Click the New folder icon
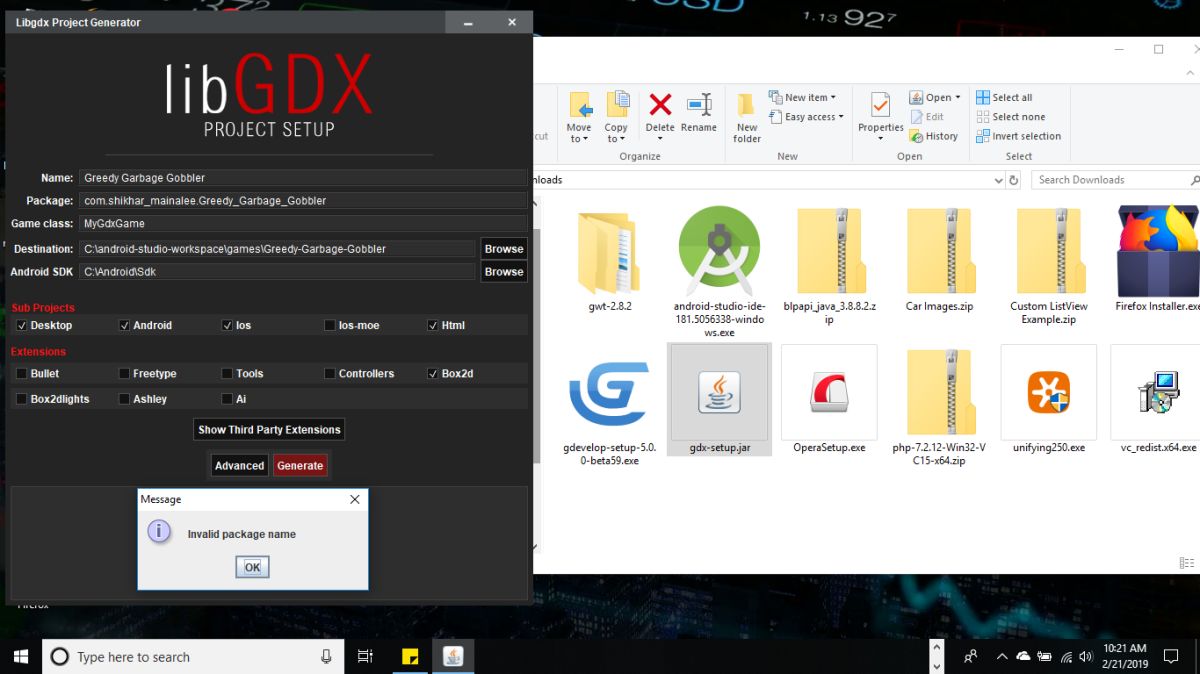1200x674 pixels. pyautogui.click(x=746, y=105)
